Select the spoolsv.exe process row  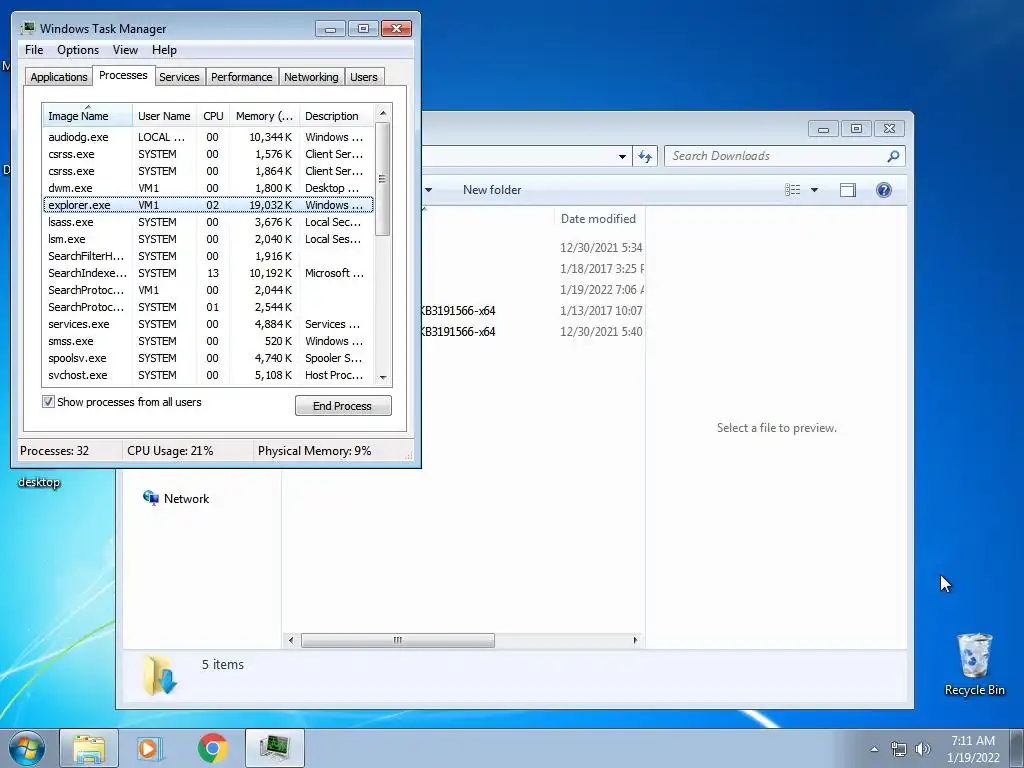coord(208,358)
